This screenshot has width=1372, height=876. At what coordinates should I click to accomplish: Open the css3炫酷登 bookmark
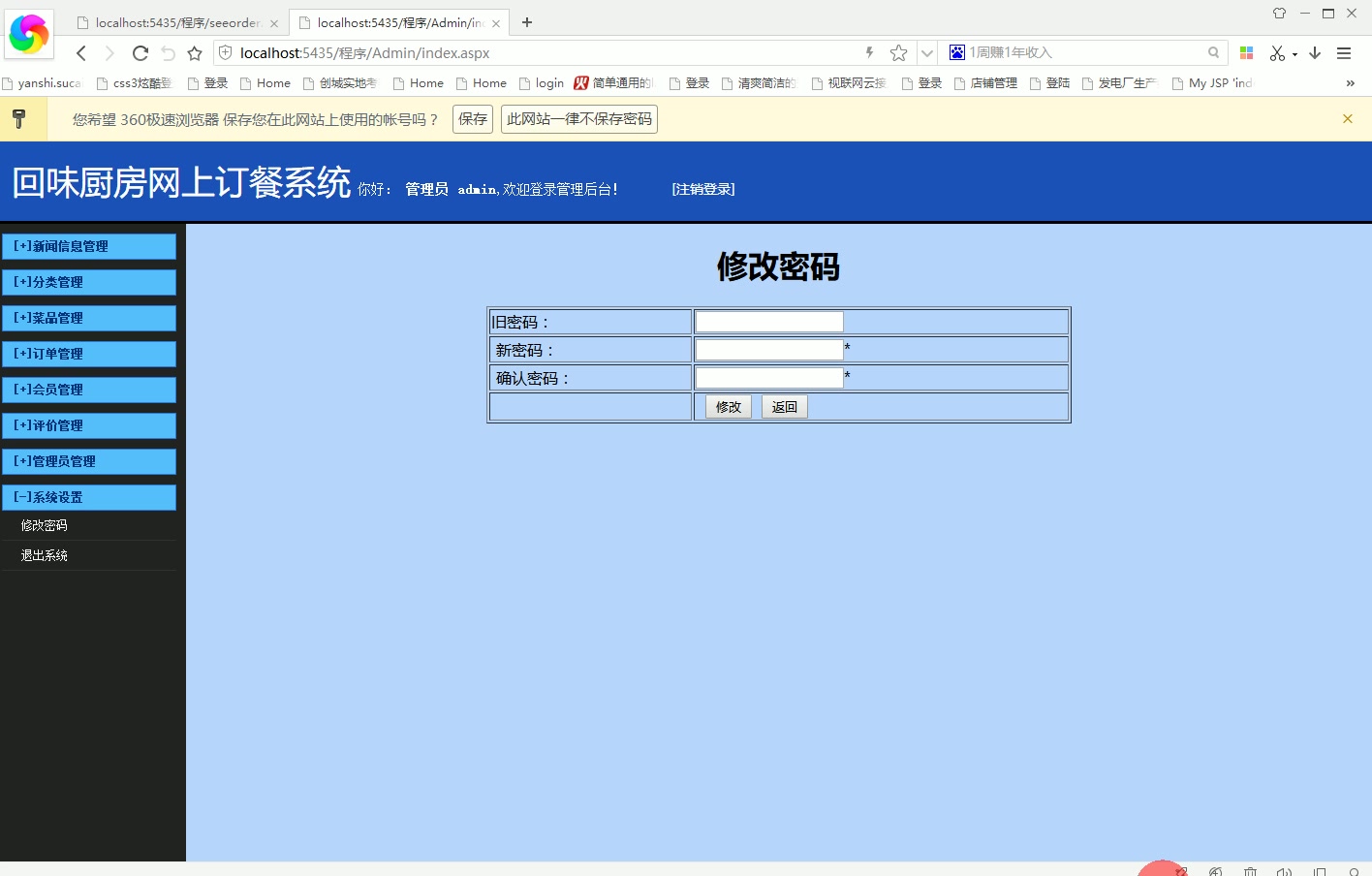134,83
